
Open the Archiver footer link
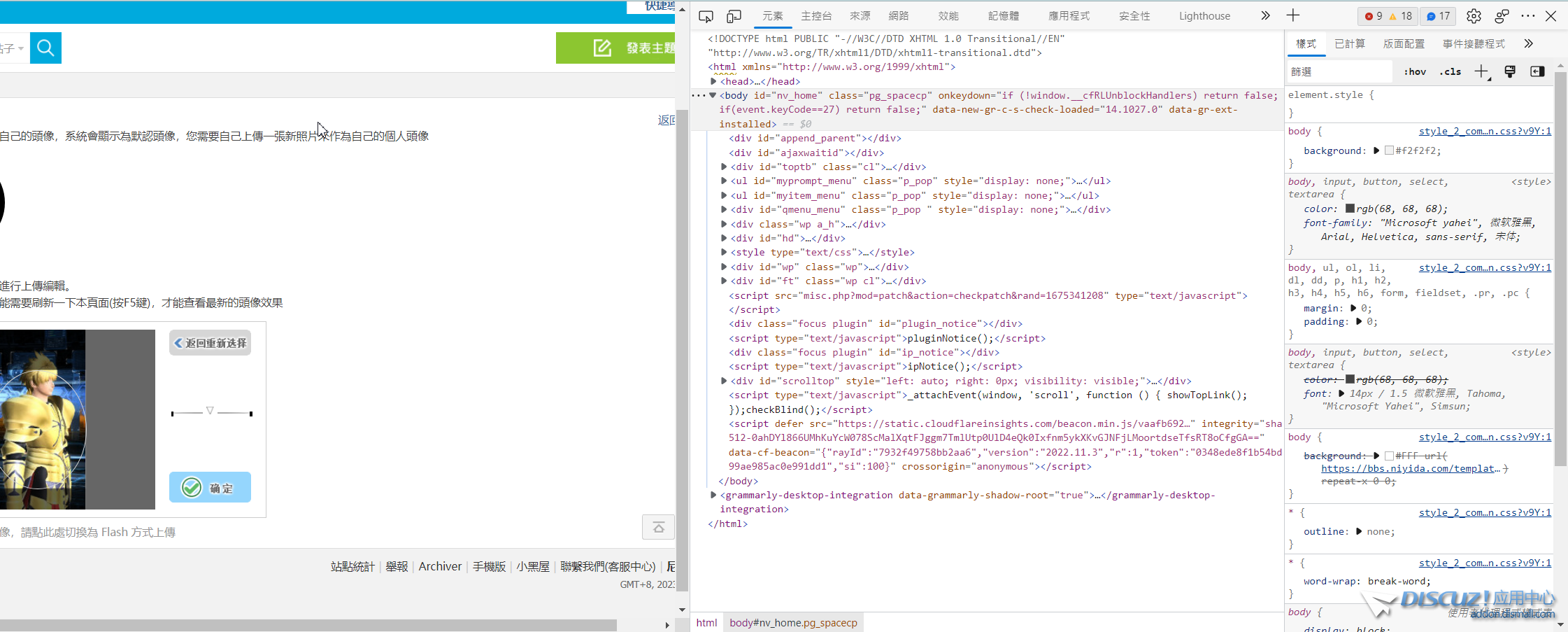click(x=440, y=566)
